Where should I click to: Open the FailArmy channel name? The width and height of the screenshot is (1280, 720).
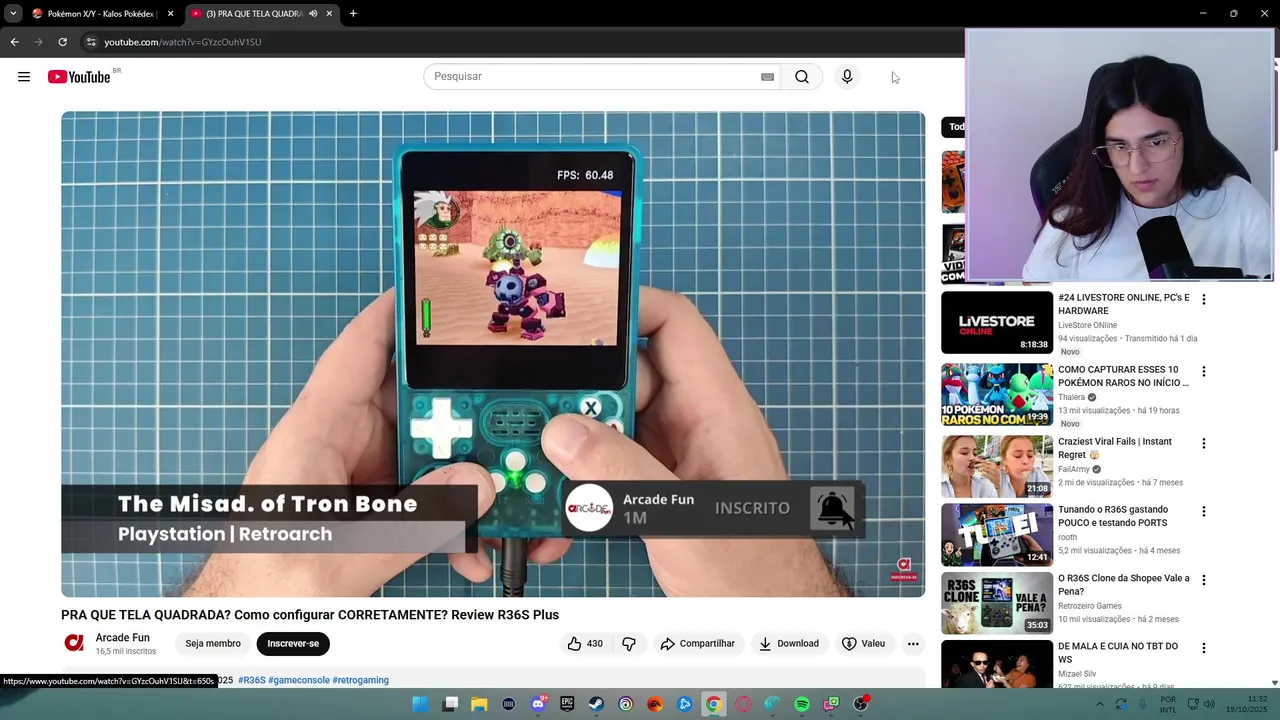pyautogui.click(x=1074, y=469)
